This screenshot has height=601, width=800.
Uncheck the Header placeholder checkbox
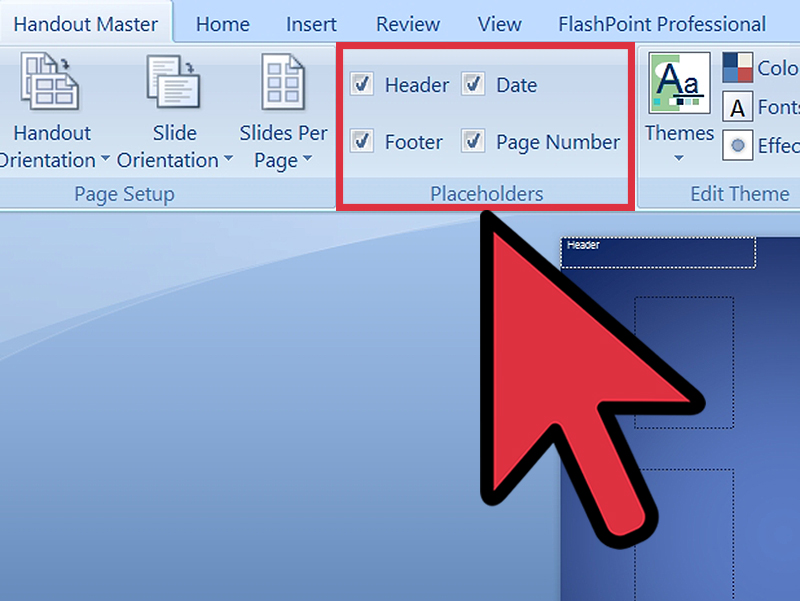click(x=362, y=84)
